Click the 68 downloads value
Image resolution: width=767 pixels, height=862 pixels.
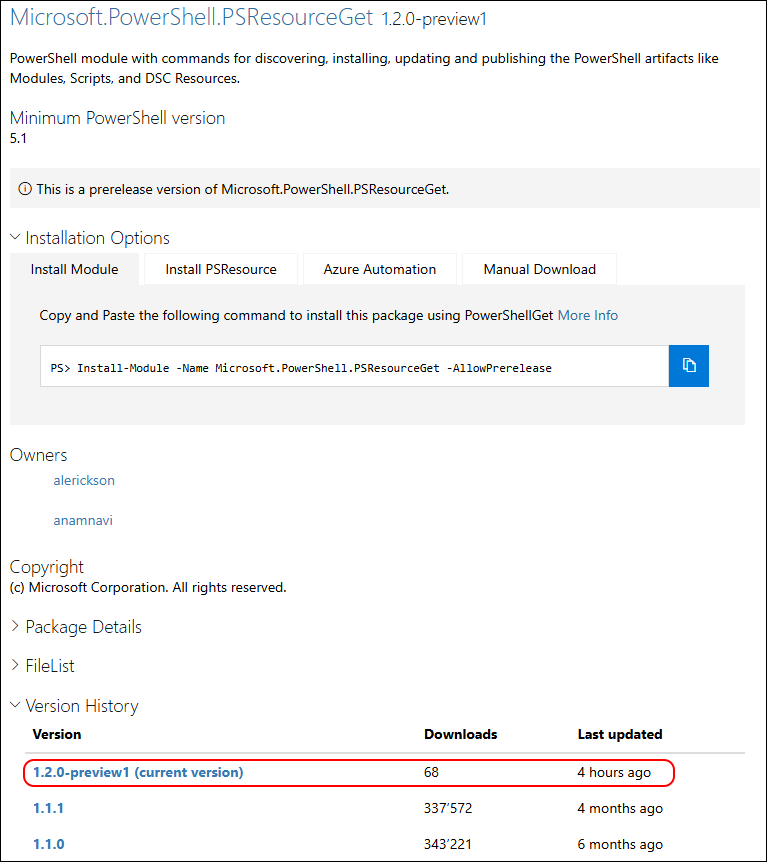tap(432, 772)
